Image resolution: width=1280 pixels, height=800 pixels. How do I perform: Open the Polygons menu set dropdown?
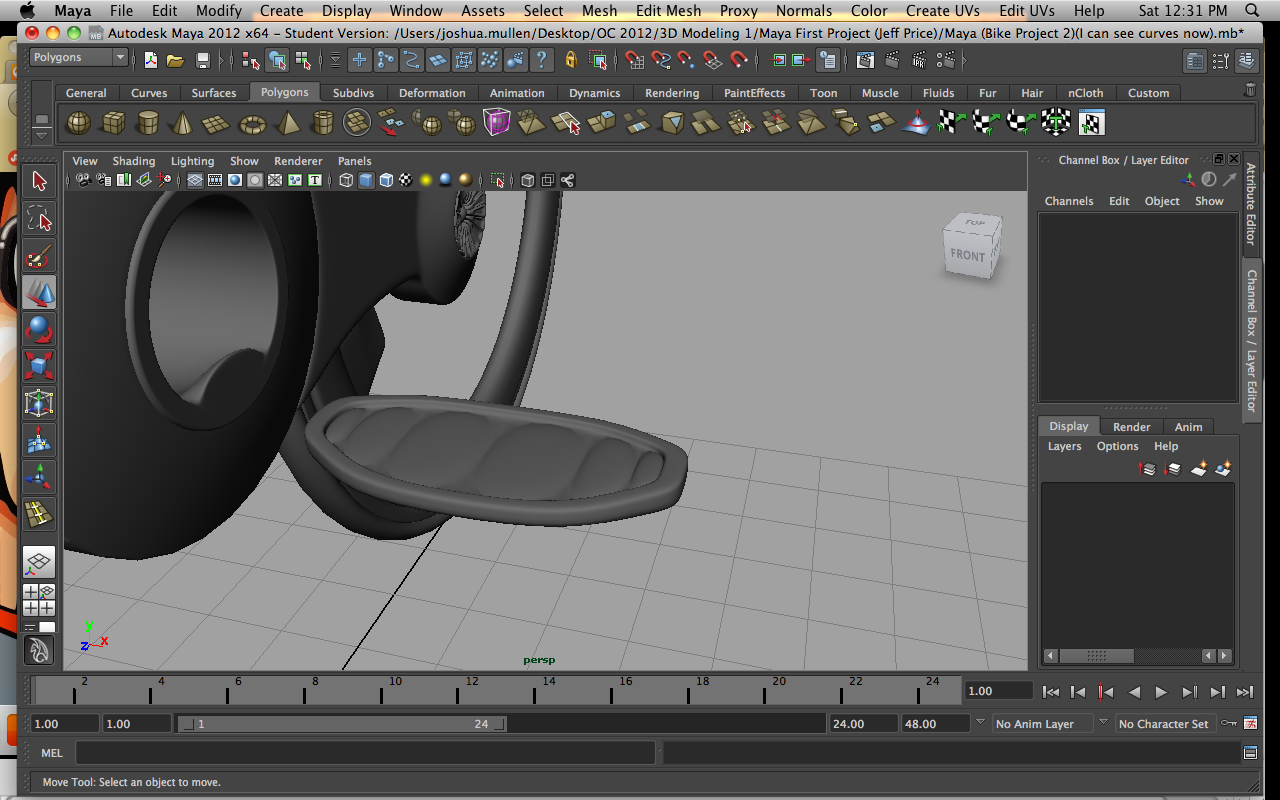tap(79, 58)
